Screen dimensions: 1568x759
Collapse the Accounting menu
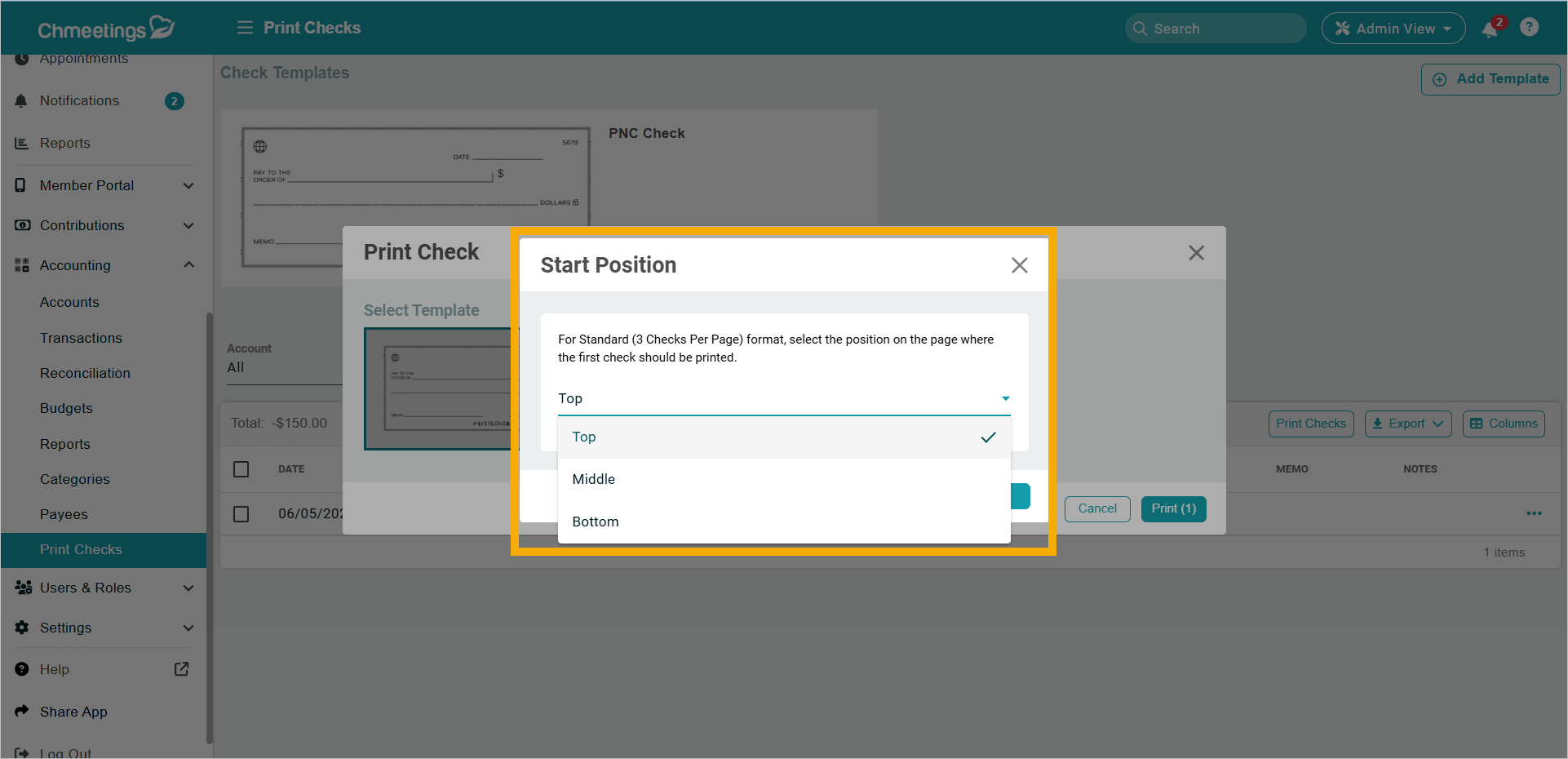[x=188, y=265]
